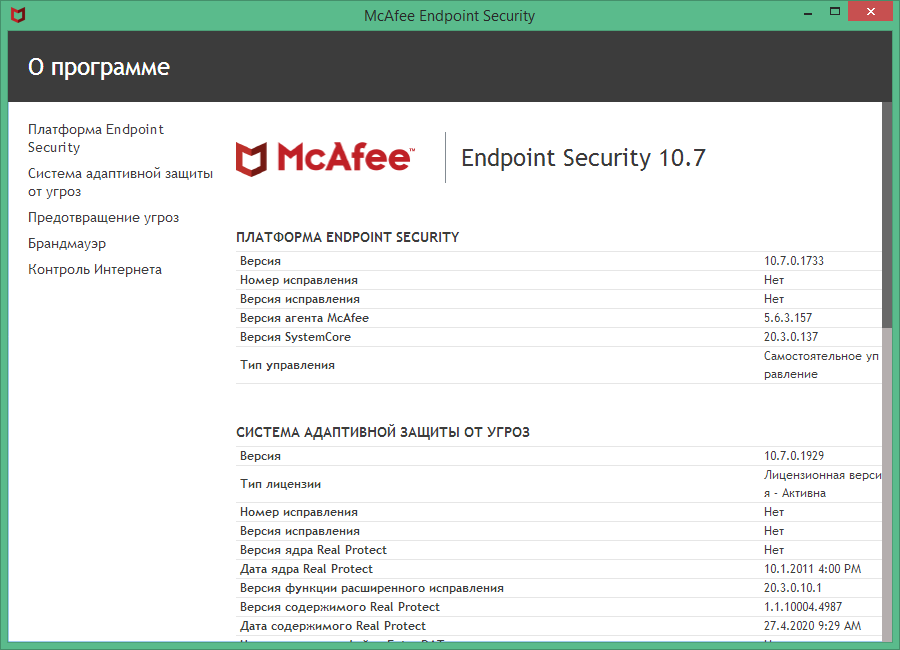900x650 pixels.
Task: Select date value 27.4.2020 9:29 AM
Action: [812, 626]
